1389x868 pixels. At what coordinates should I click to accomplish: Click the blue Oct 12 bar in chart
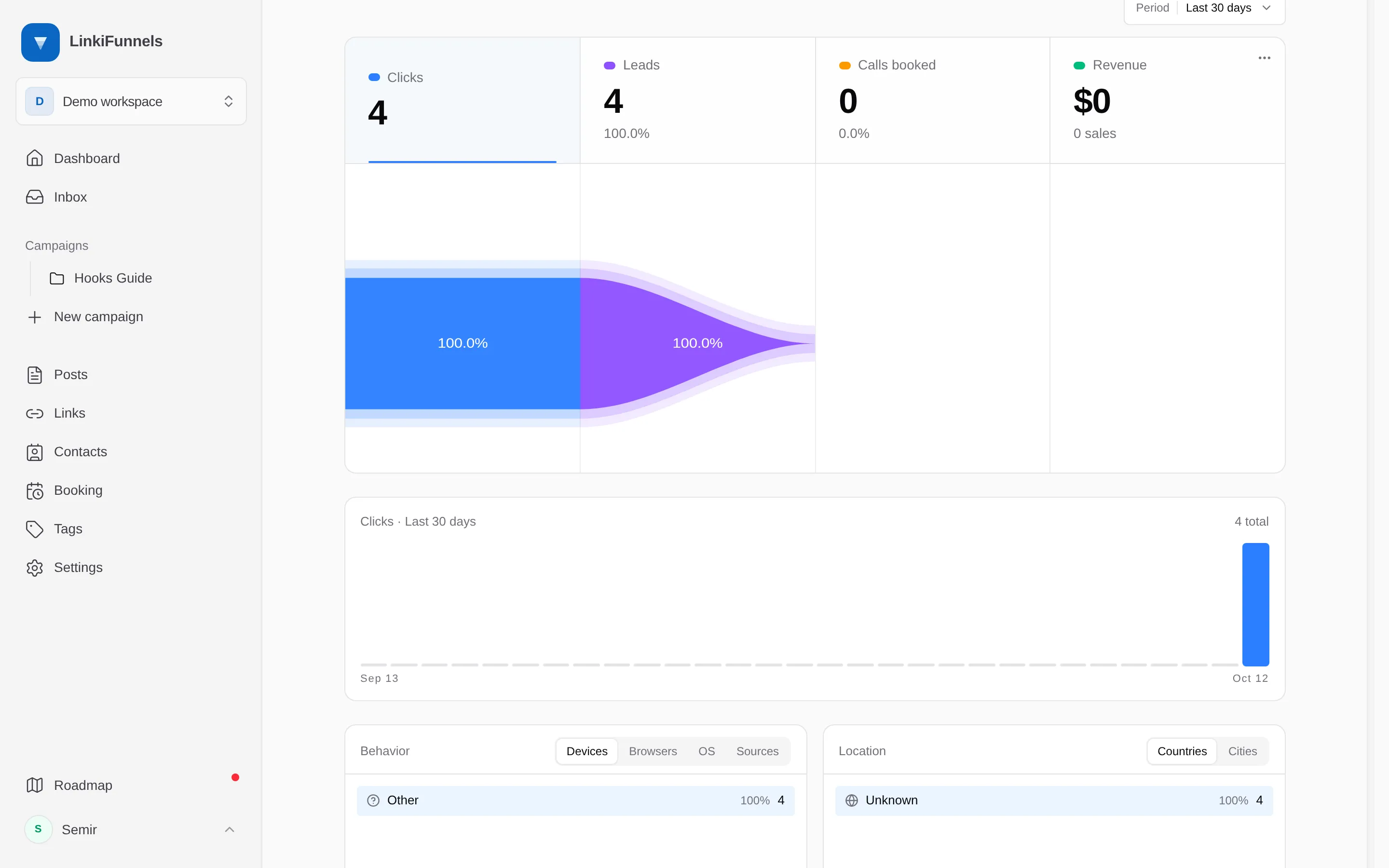[1255, 604]
